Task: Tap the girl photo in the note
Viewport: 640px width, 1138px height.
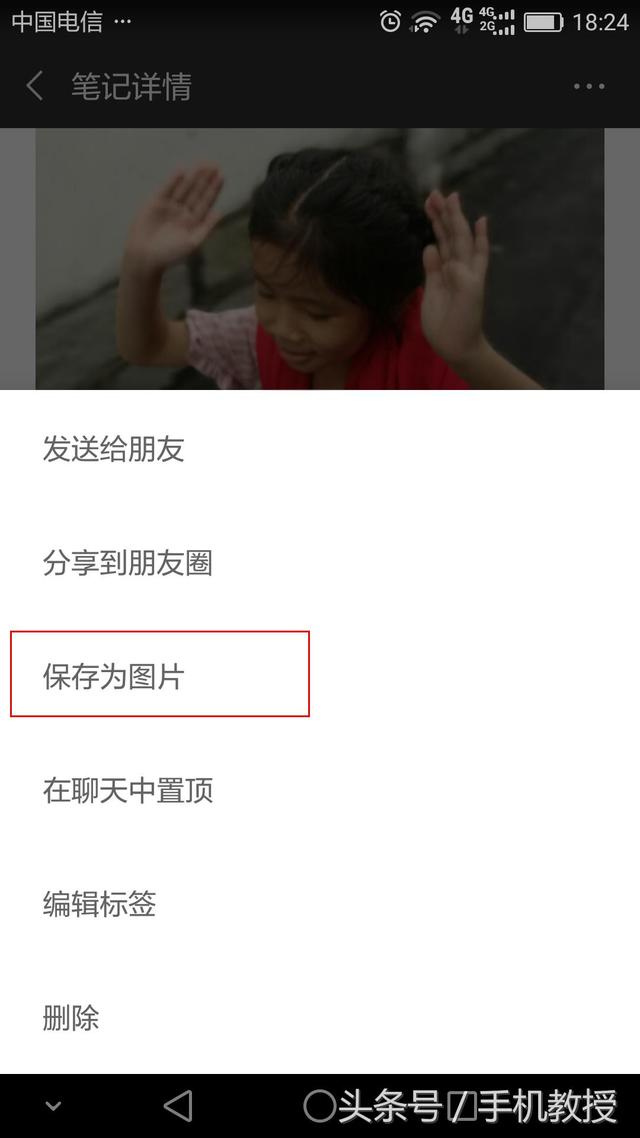Action: 320,259
